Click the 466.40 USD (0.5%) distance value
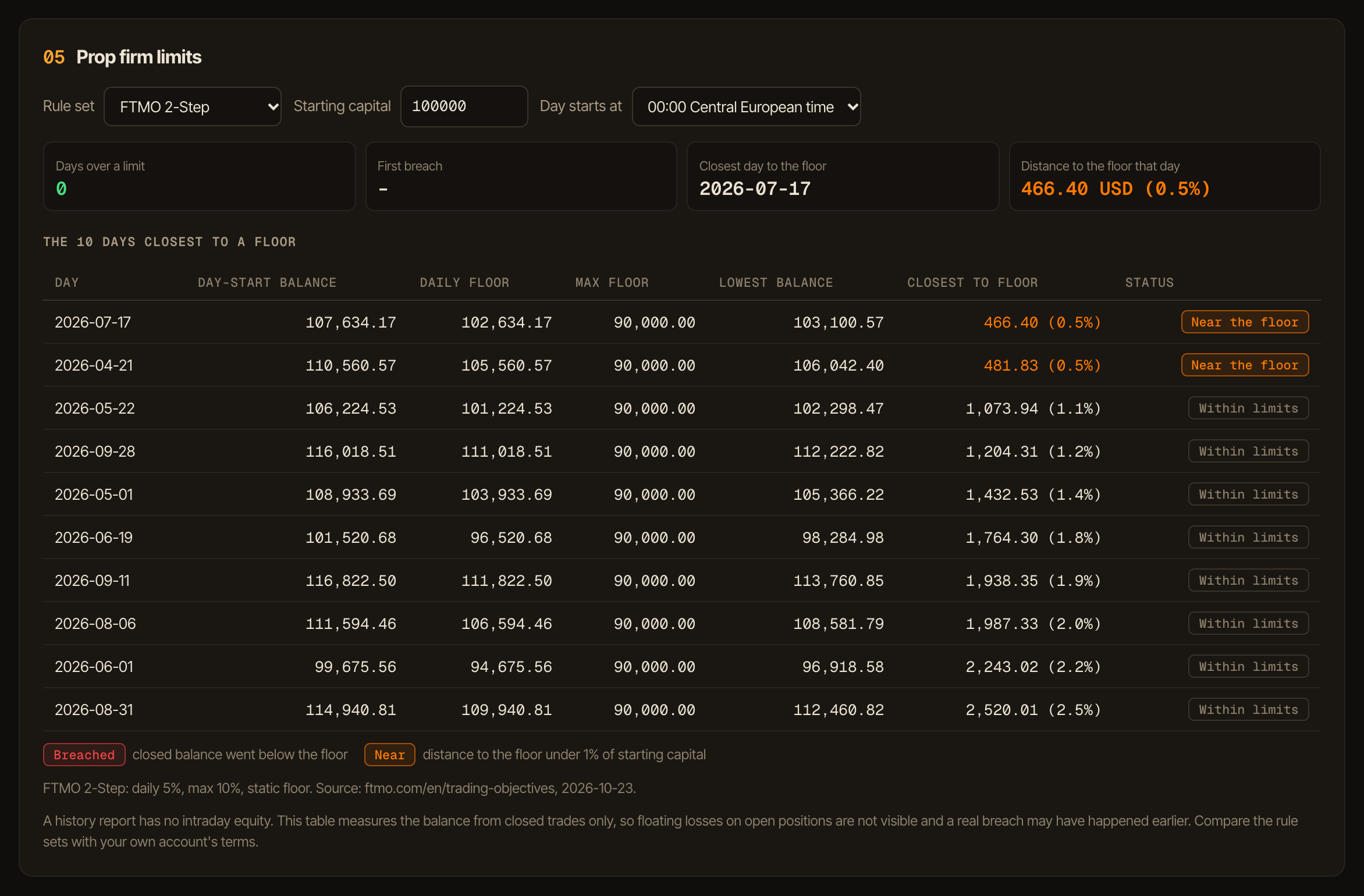This screenshot has height=896, width=1364. (1116, 189)
